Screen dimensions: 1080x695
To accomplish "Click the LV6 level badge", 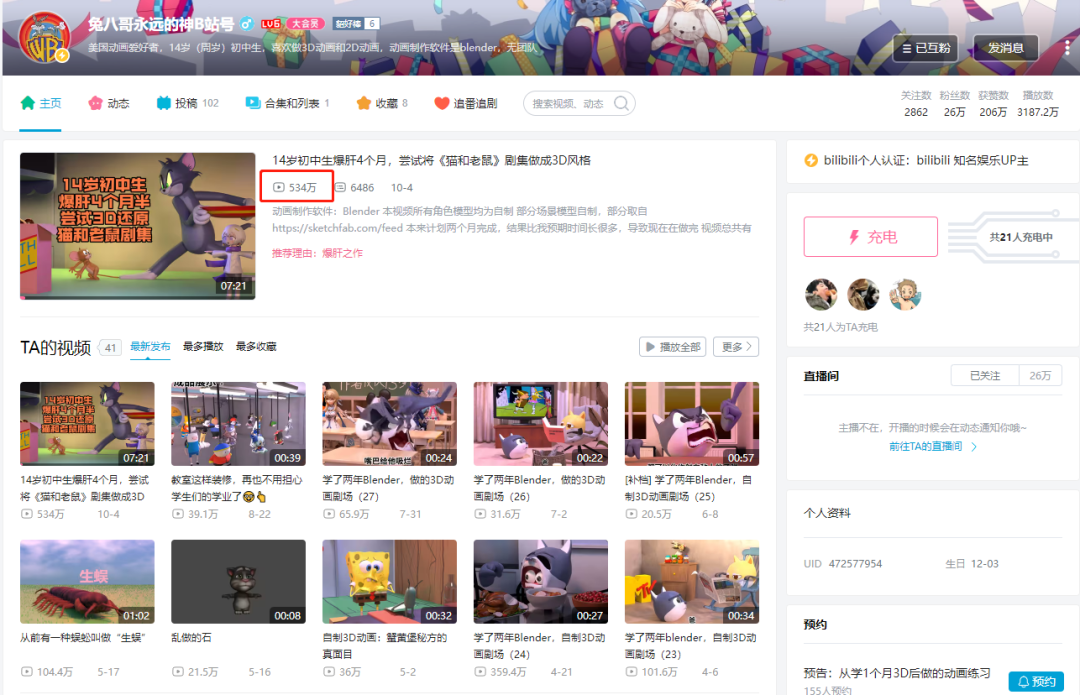I will click(271, 24).
